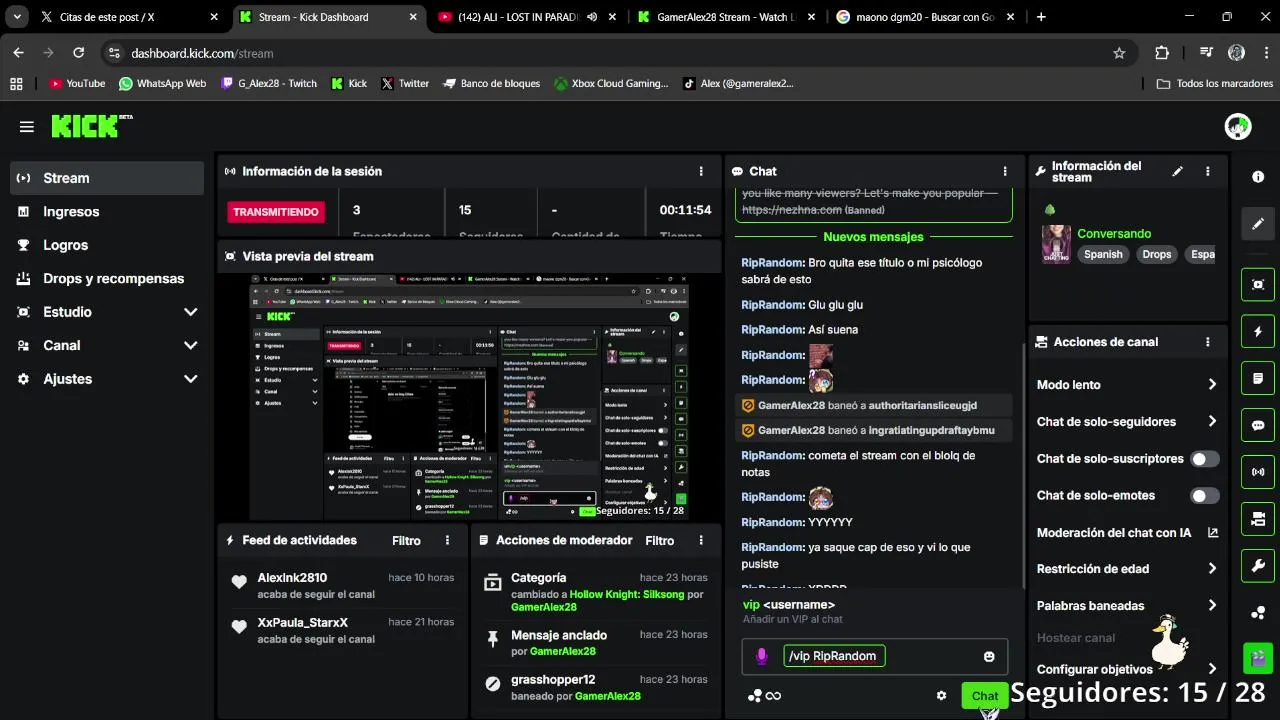The height and width of the screenshot is (720, 1280).
Task: Reload the page with browser refresh icon
Action: coord(79,53)
